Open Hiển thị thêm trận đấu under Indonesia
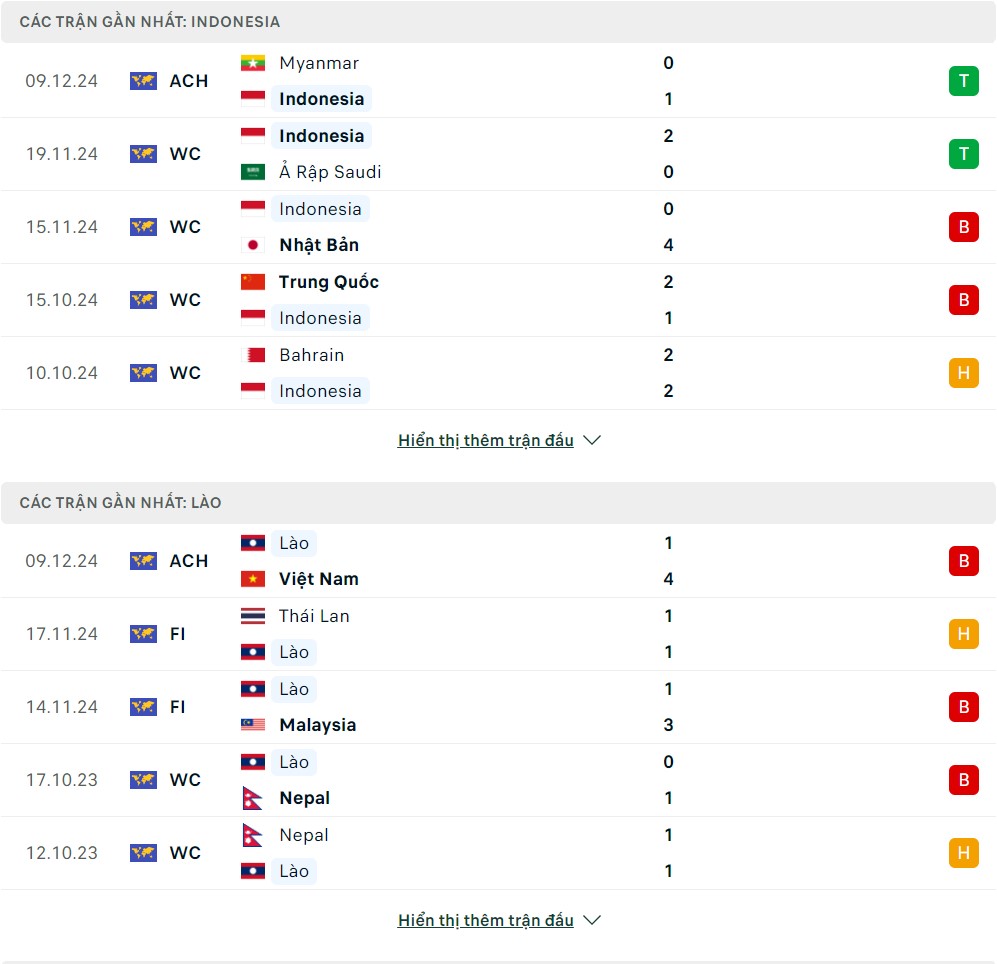 coord(486,440)
